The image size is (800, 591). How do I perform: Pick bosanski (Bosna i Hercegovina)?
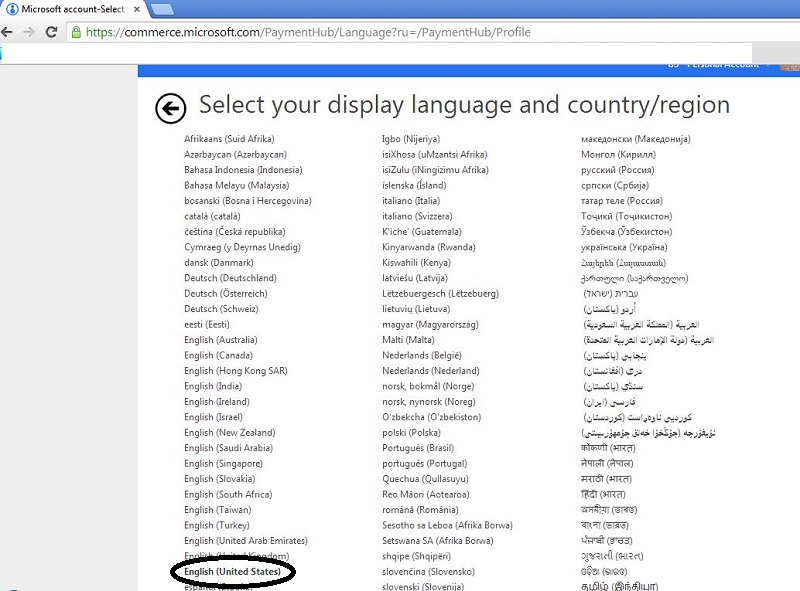coord(247,201)
